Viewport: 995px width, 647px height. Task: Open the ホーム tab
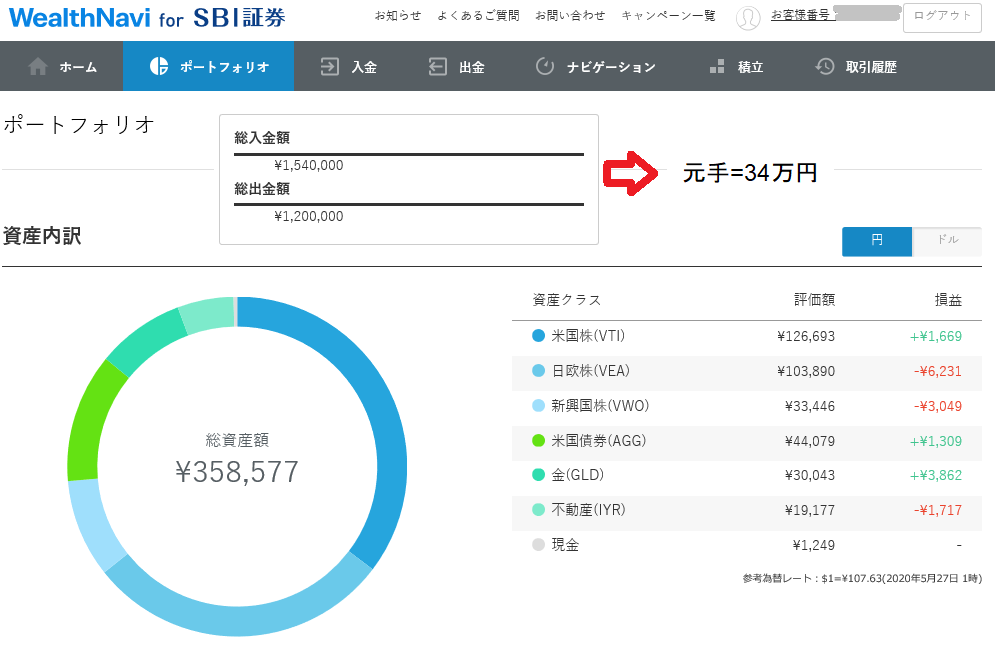[x=62, y=67]
